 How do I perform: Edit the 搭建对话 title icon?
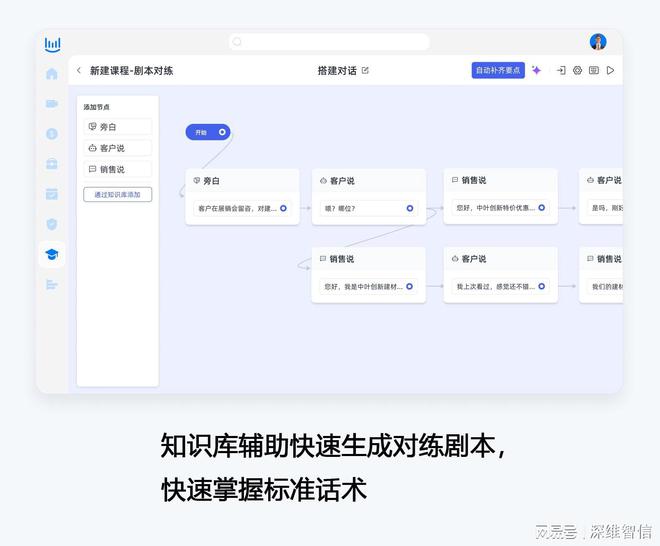pyautogui.click(x=365, y=70)
